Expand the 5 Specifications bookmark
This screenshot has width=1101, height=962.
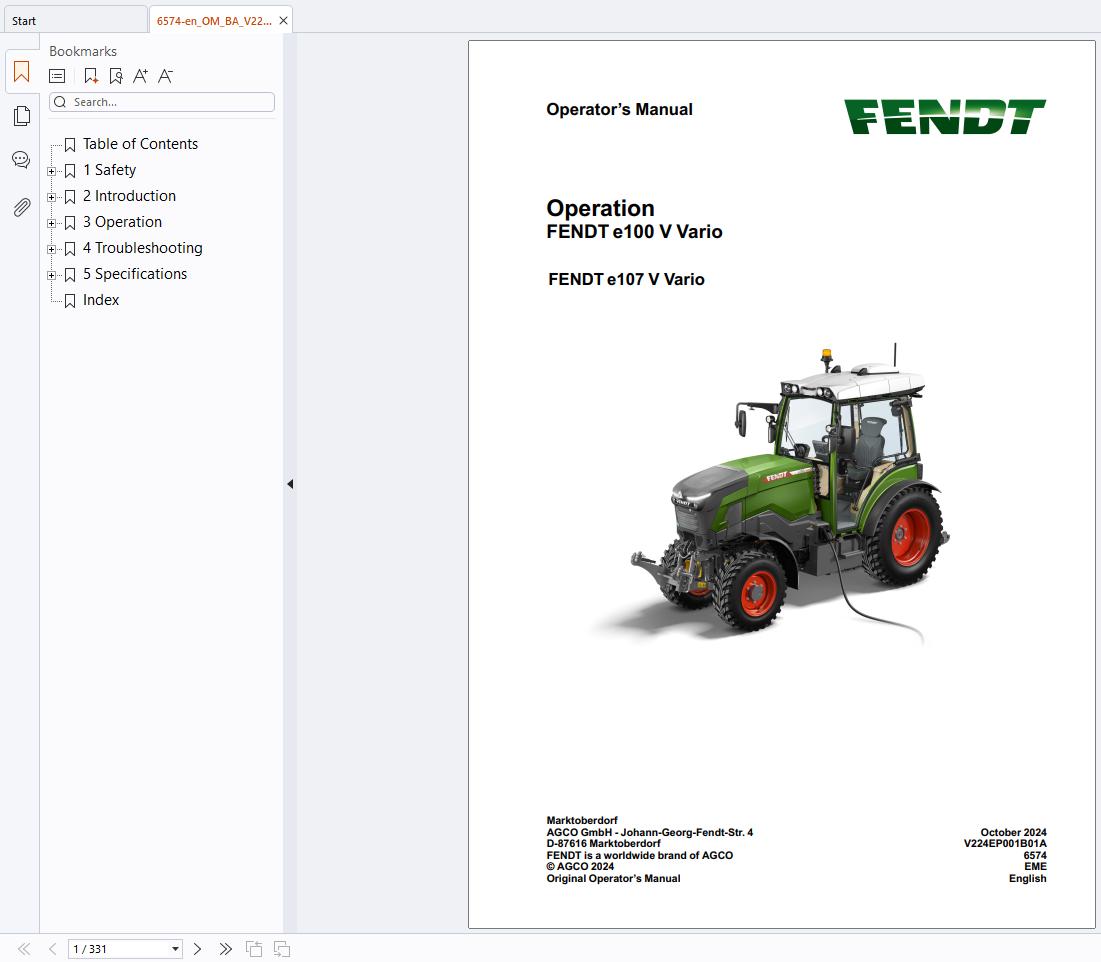51,275
